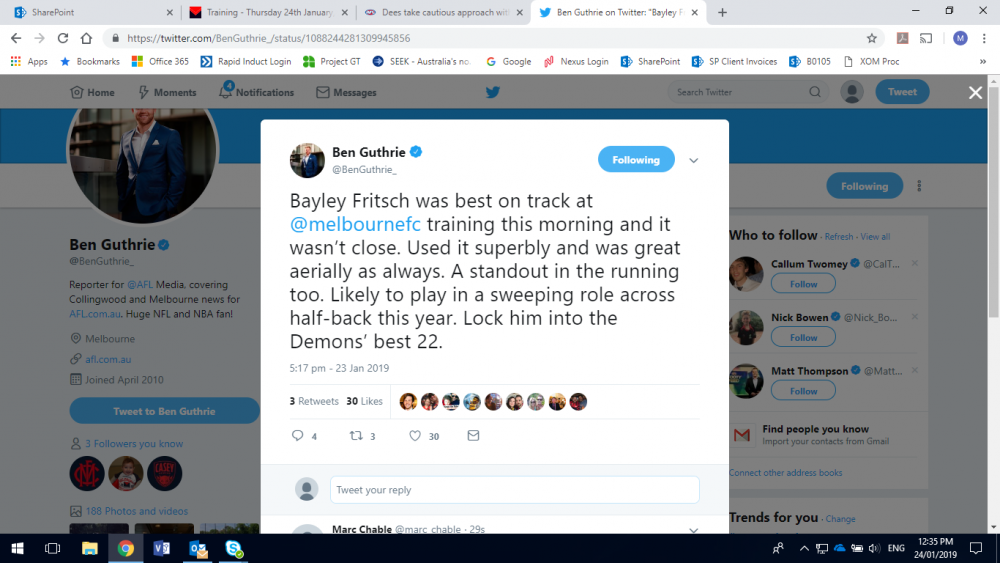Expand the tweet options chevron beside Following
1000x563 pixels.
click(693, 161)
